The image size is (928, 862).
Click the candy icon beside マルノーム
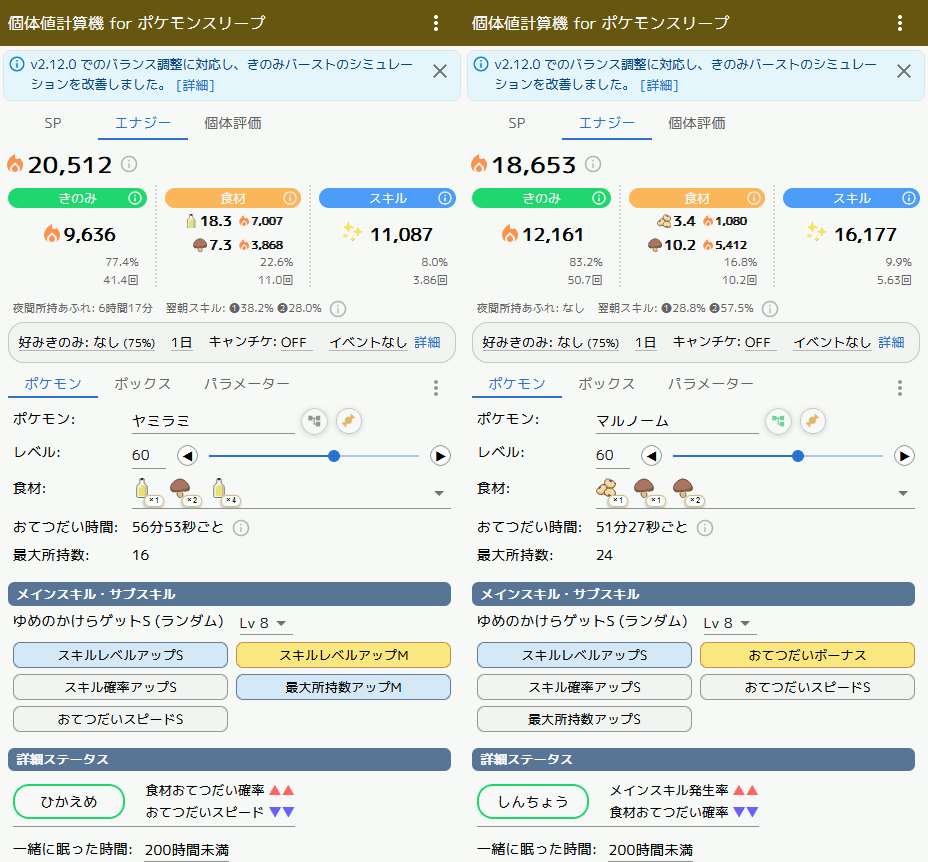[x=812, y=421]
